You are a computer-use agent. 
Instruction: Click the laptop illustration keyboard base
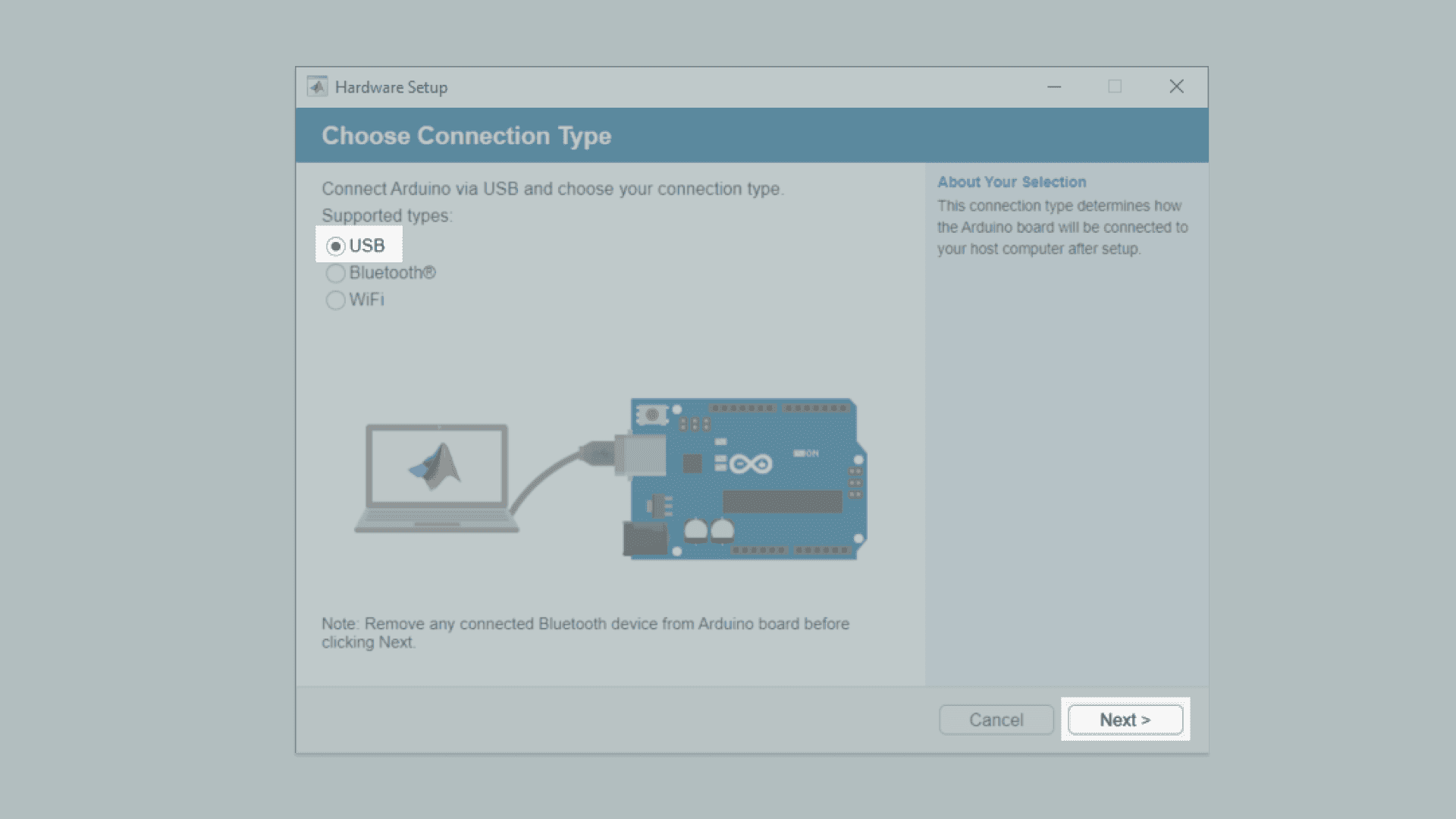tap(437, 522)
